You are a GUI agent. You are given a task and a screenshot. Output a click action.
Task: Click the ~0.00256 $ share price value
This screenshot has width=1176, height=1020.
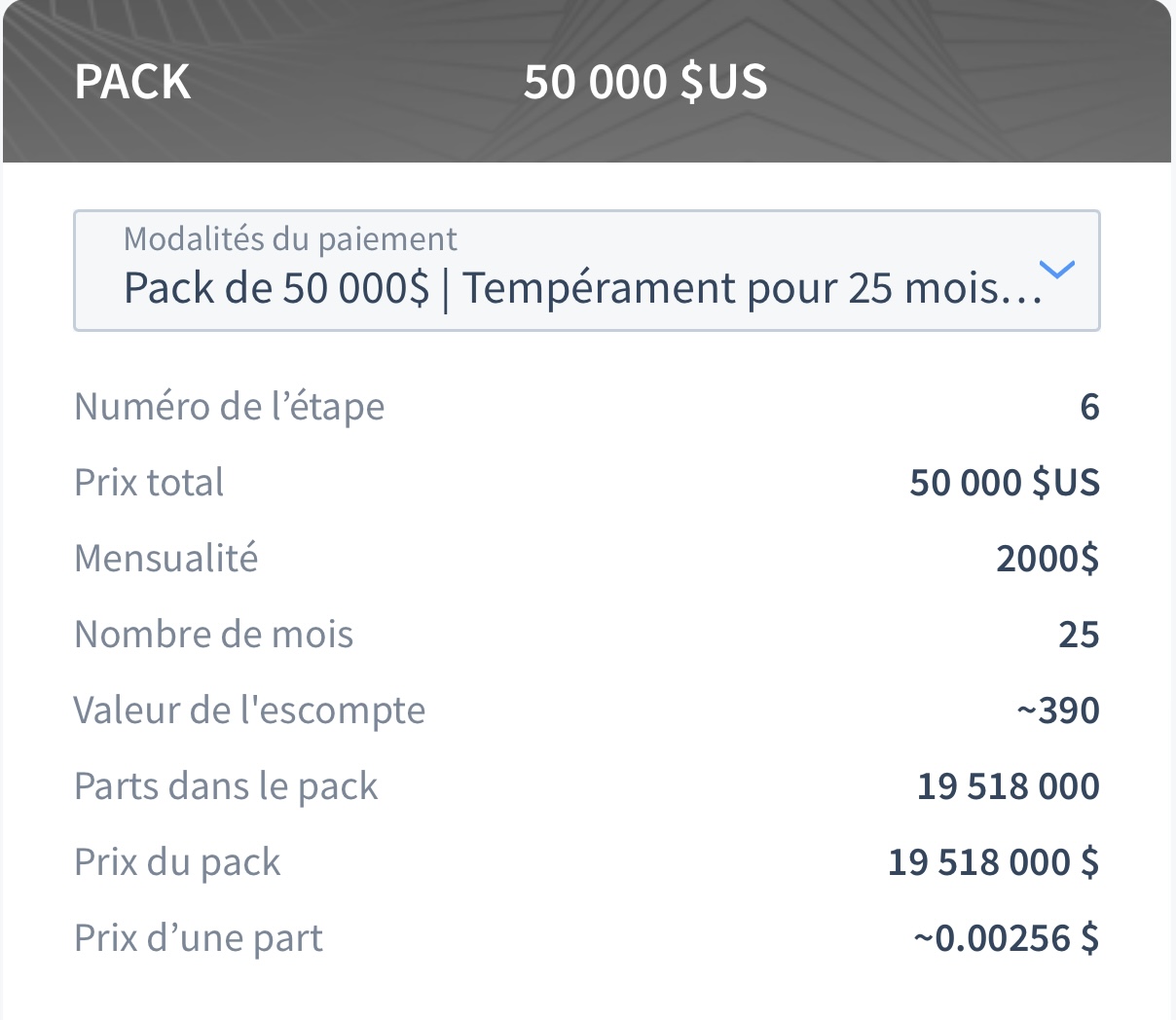coord(1007,938)
